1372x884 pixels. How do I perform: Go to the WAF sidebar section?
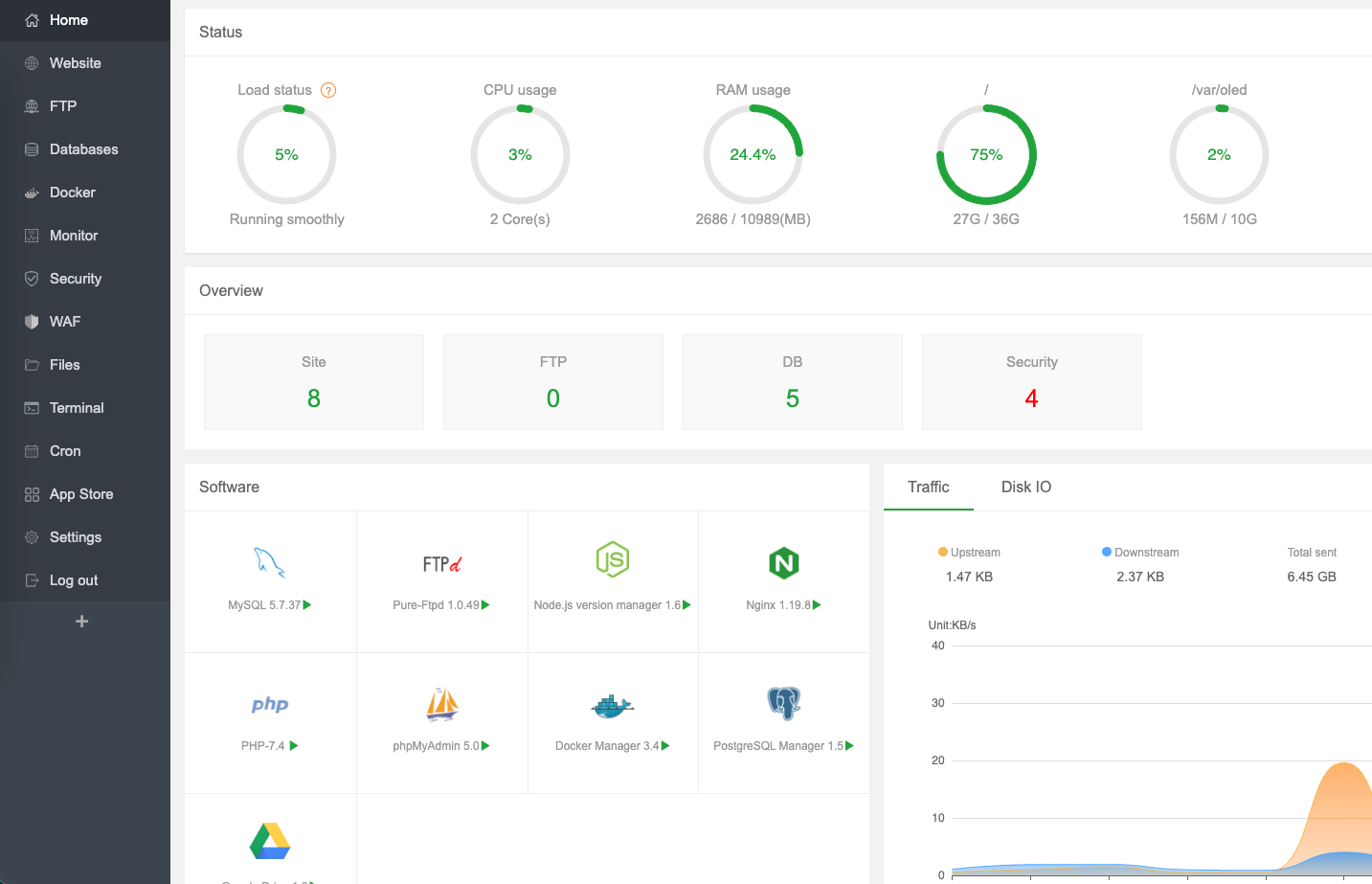(x=65, y=322)
